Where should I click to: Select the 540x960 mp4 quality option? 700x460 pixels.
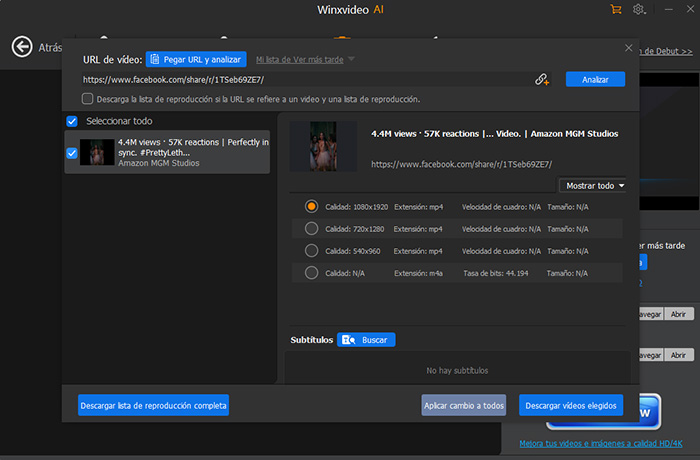(311, 251)
